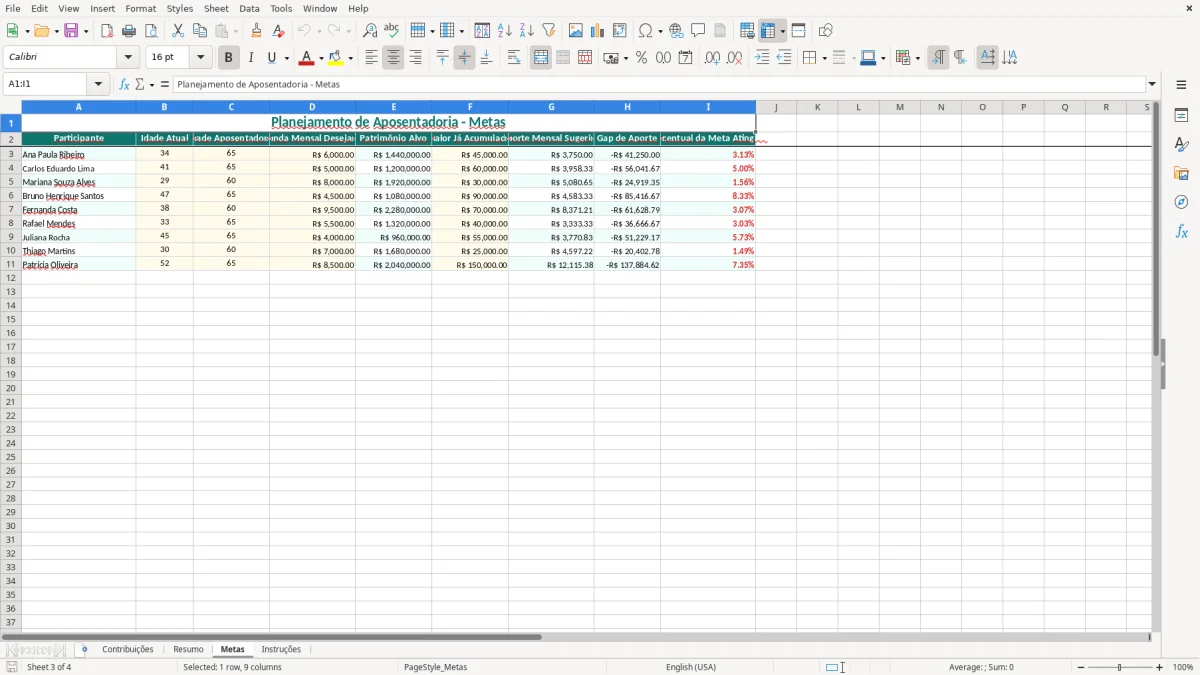Click the Zoom Out minus button
This screenshot has height=675, width=1200.
click(x=1081, y=667)
